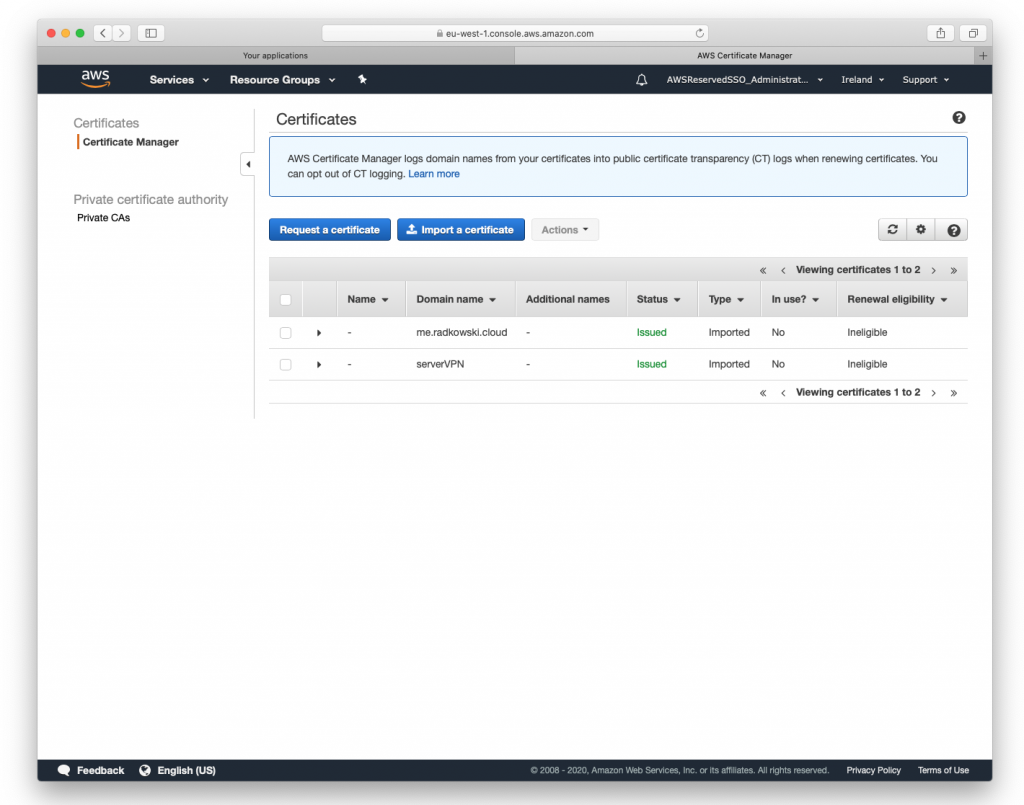Toggle Safari sidebar button
This screenshot has width=1024, height=805.
(151, 33)
